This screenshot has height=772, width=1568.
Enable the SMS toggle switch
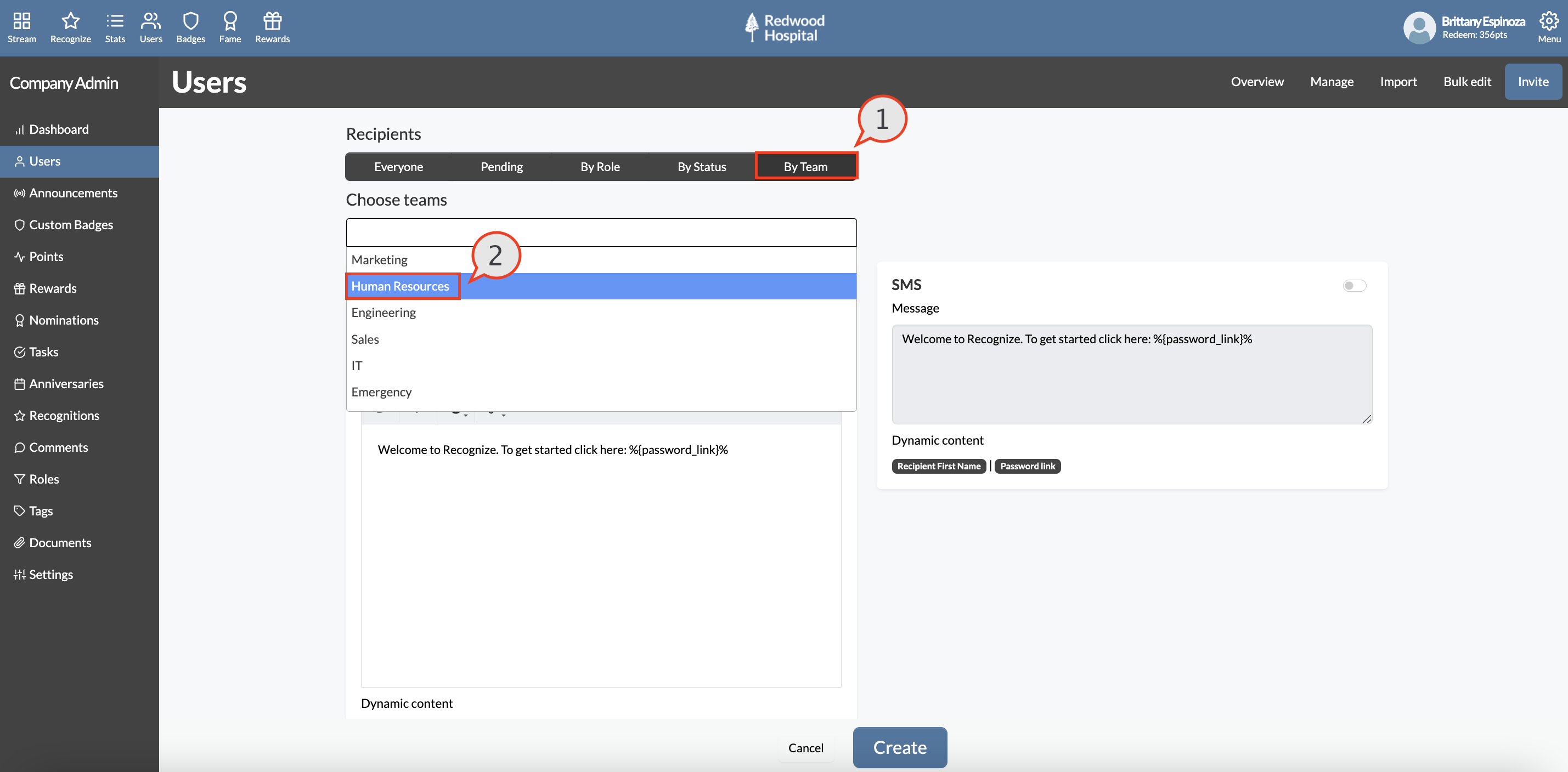(1353, 285)
